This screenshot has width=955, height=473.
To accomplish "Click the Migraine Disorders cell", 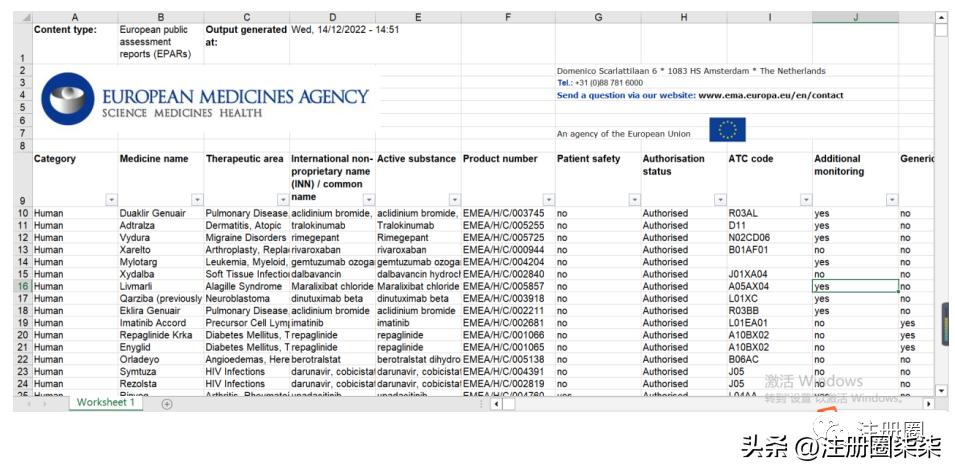I will pos(246,237).
